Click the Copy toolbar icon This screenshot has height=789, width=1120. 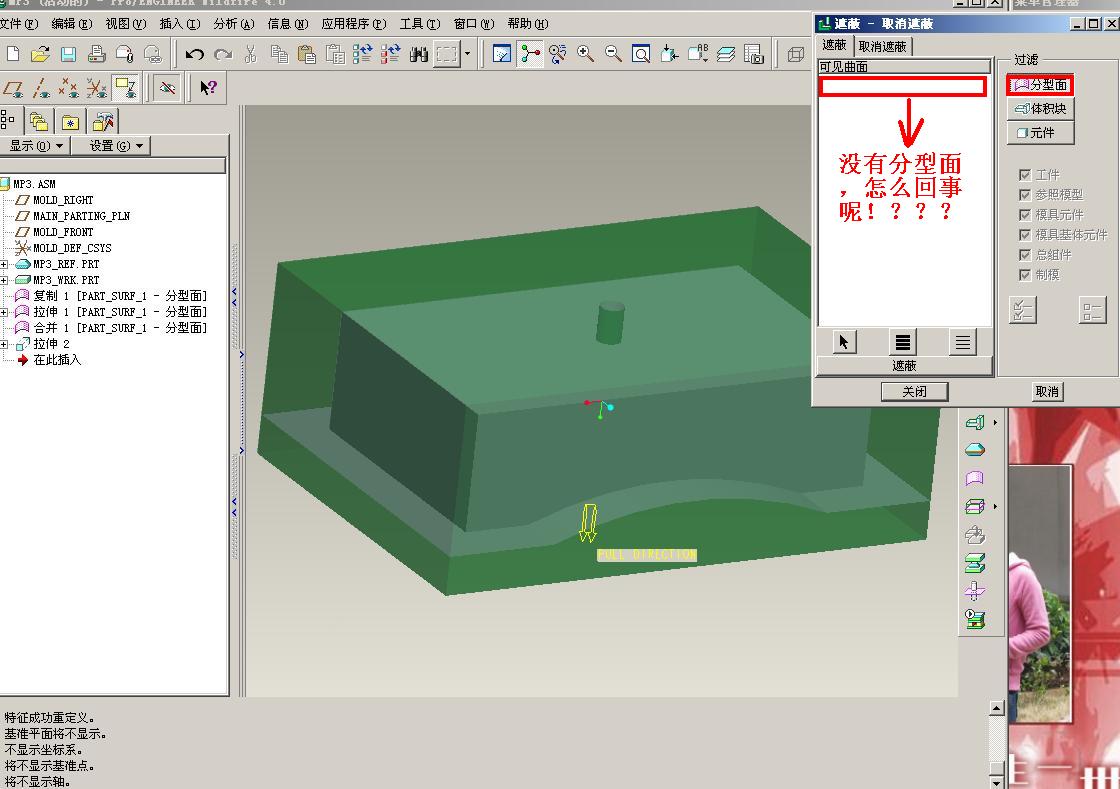279,54
